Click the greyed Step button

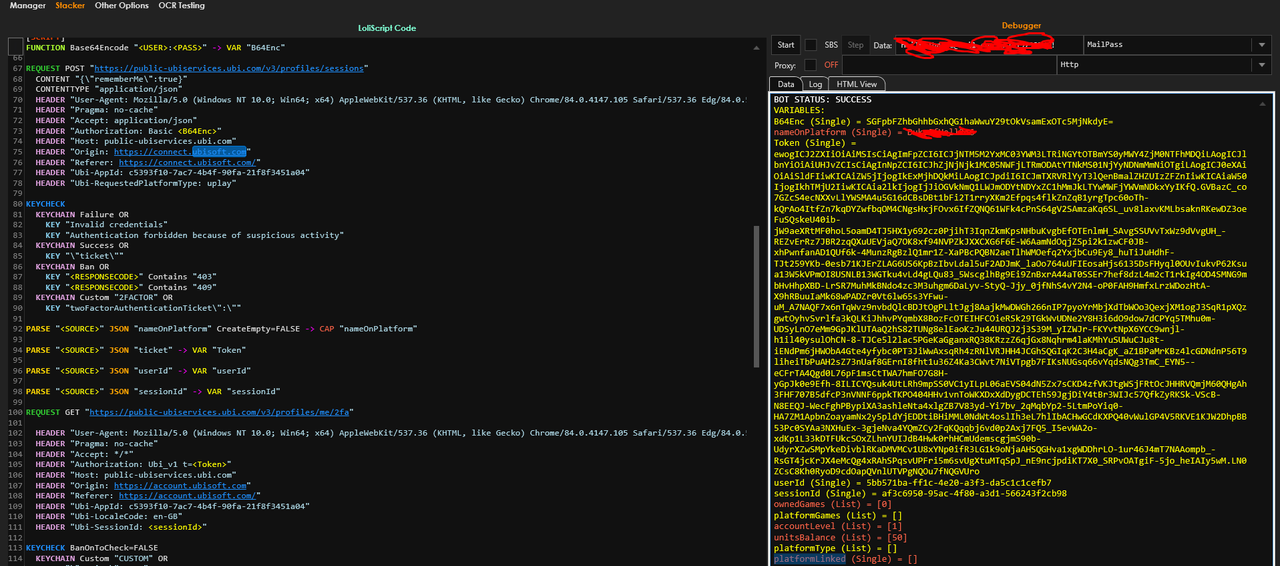[856, 45]
